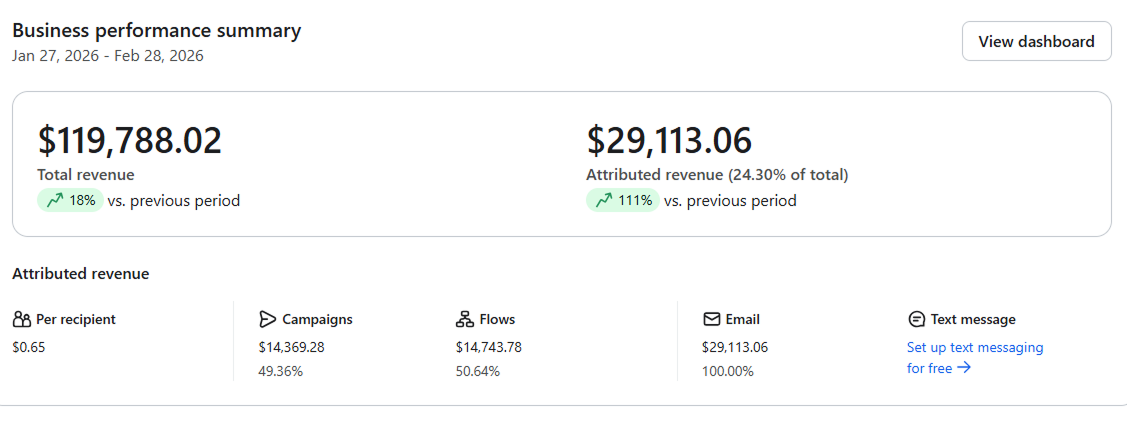Viewport: 1127px width, 425px height.
Task: Select the 18% total revenue growth badge
Action: (x=71, y=201)
